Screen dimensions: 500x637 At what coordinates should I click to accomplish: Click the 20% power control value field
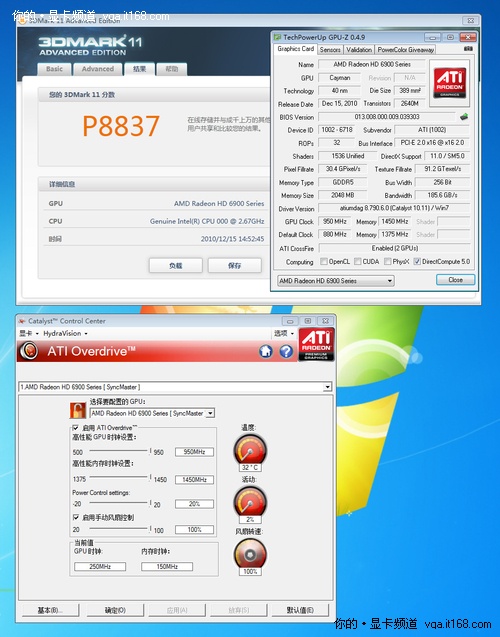194,504
